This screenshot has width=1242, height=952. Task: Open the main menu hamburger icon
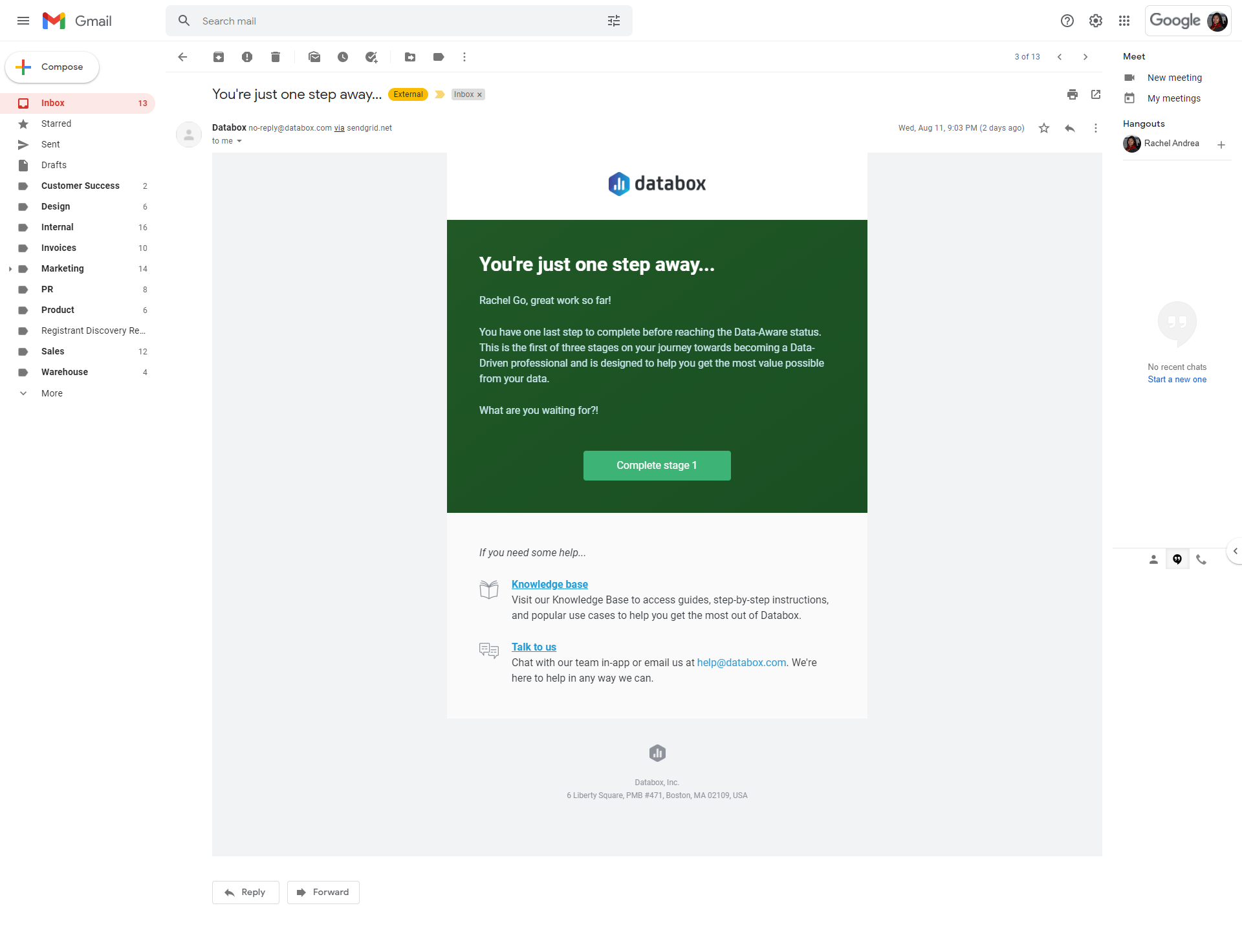(23, 21)
